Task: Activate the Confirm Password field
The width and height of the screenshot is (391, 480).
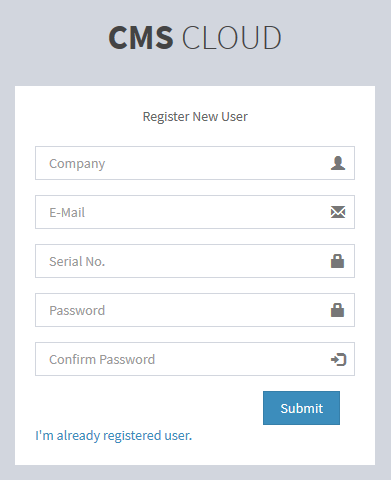Action: [195, 359]
